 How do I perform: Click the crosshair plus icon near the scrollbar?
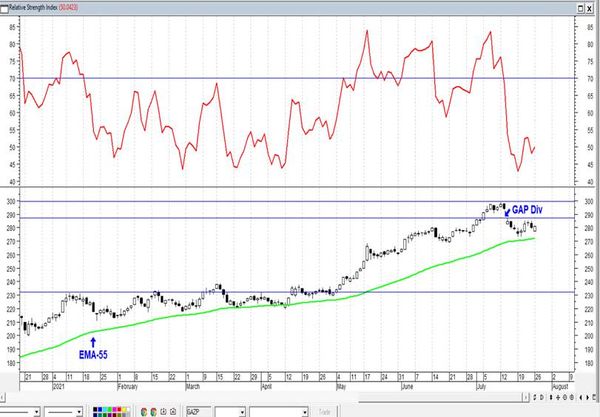(558, 397)
